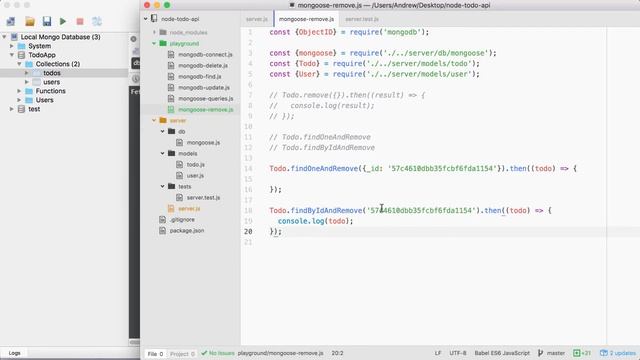Screen dimensions: 640x360
Task: Click the 2 updates package link
Action: click(618, 353)
